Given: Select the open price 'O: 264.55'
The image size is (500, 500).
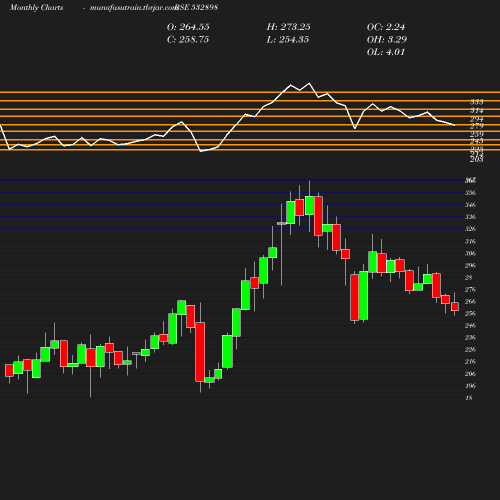Looking at the screenshot, I should 188,27.
